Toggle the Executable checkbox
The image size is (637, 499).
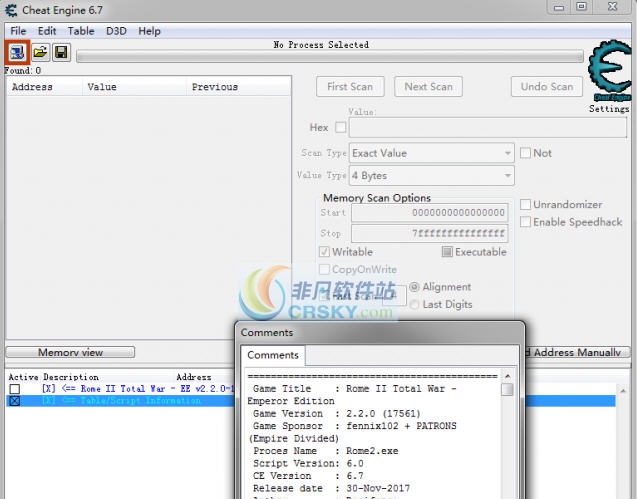pos(447,252)
